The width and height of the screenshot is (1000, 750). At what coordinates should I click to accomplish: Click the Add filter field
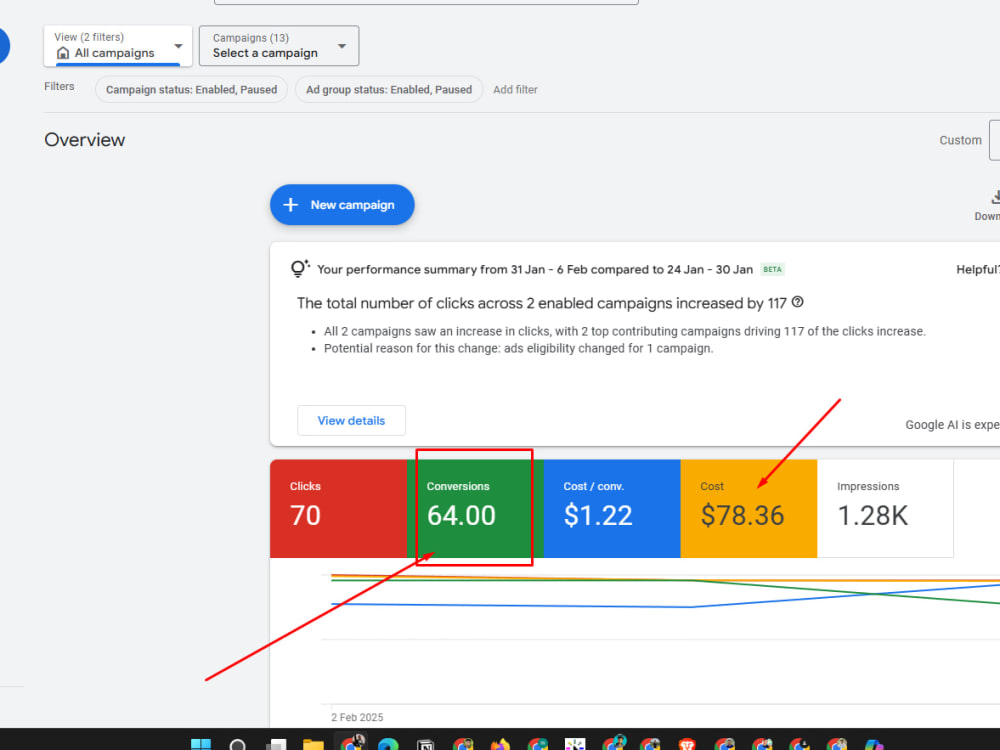point(515,89)
